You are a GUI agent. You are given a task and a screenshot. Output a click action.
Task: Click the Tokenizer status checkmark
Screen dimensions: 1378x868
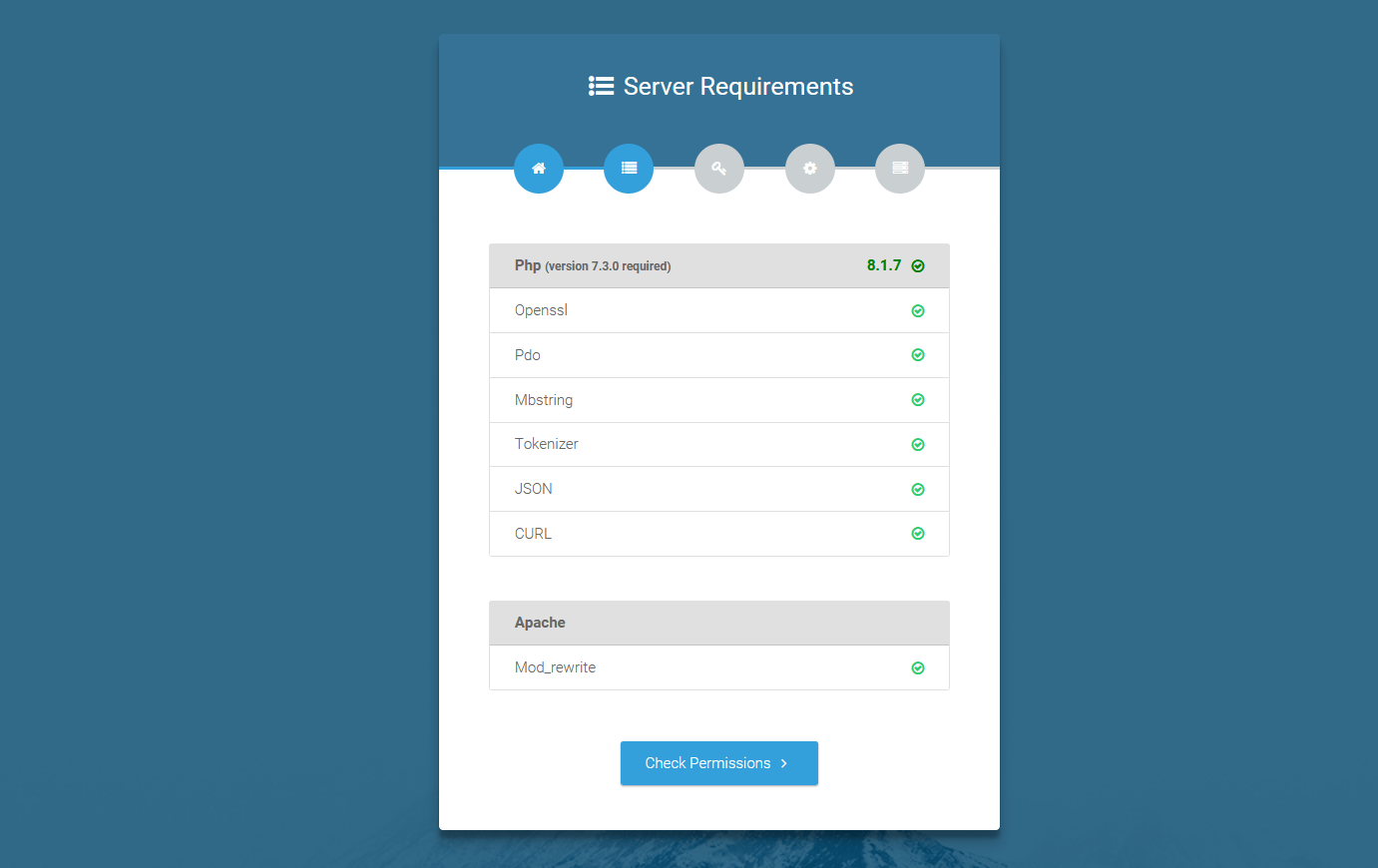point(918,445)
